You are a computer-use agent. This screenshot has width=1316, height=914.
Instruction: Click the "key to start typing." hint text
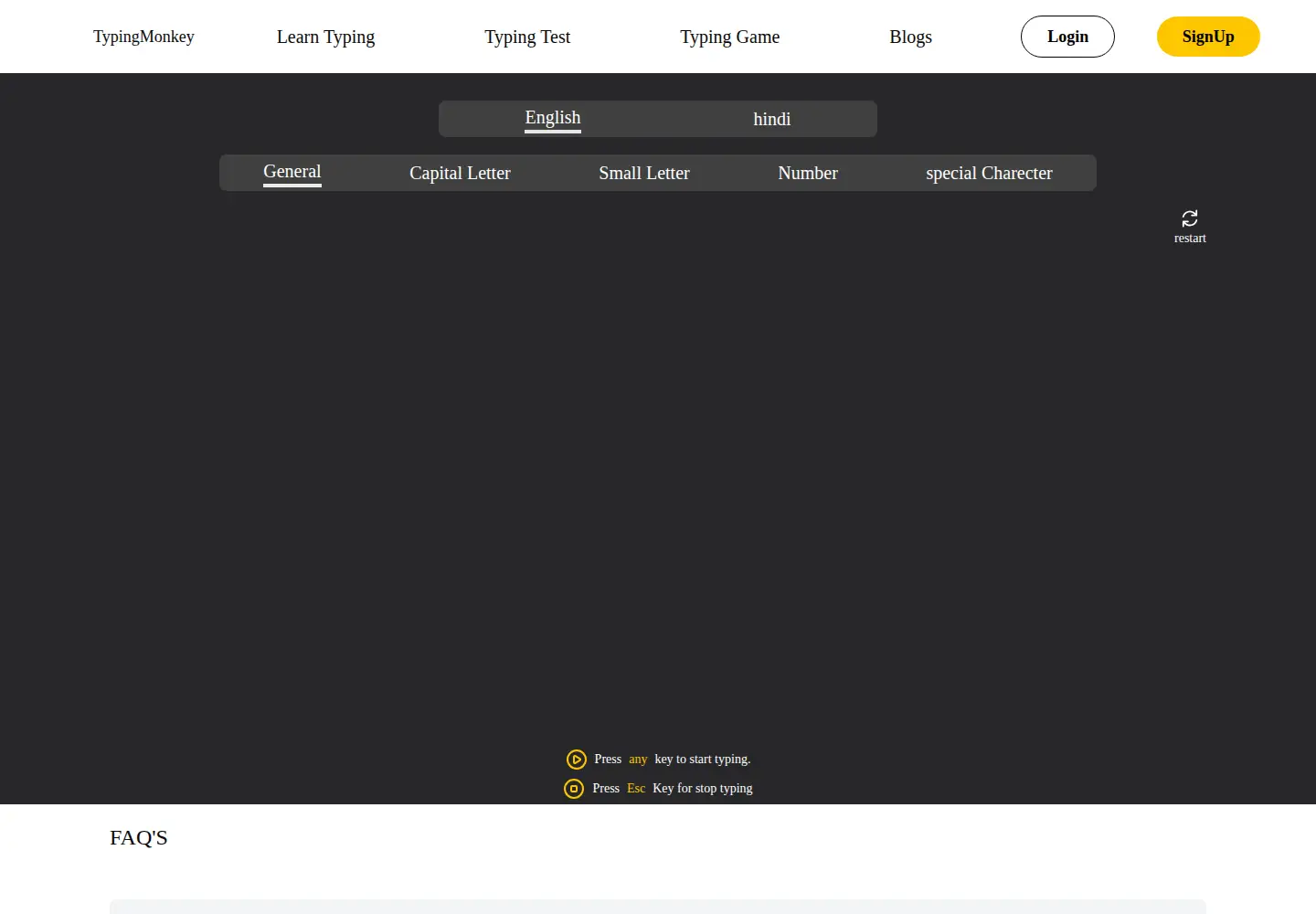tap(703, 760)
